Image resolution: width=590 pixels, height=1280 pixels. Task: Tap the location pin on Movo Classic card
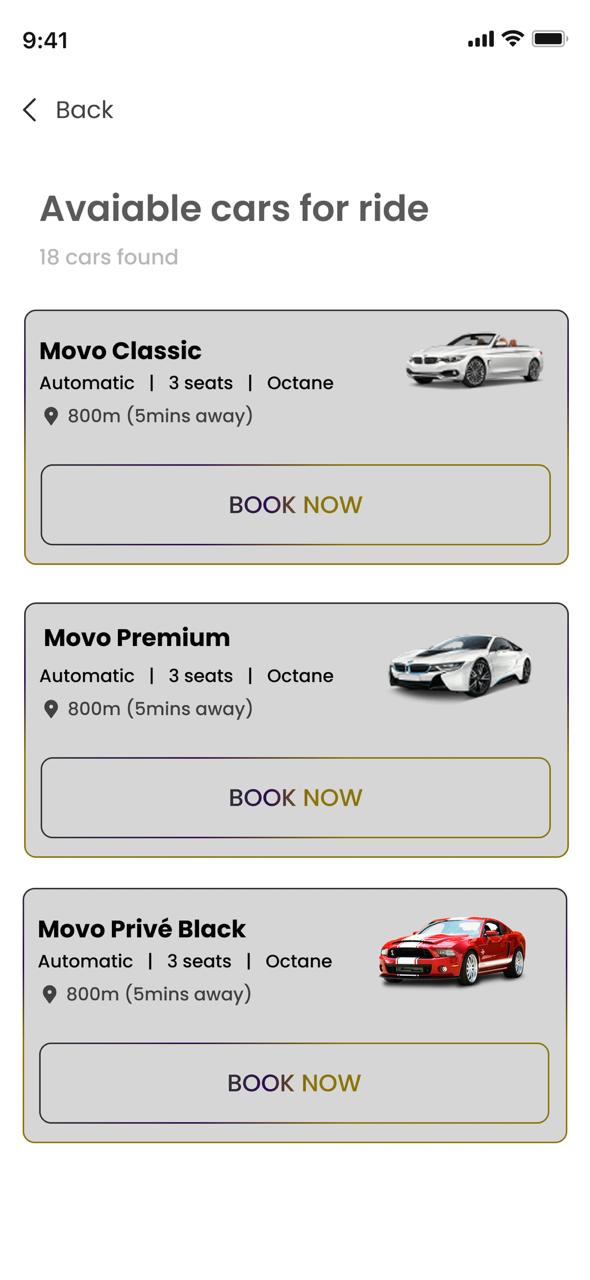coord(52,415)
